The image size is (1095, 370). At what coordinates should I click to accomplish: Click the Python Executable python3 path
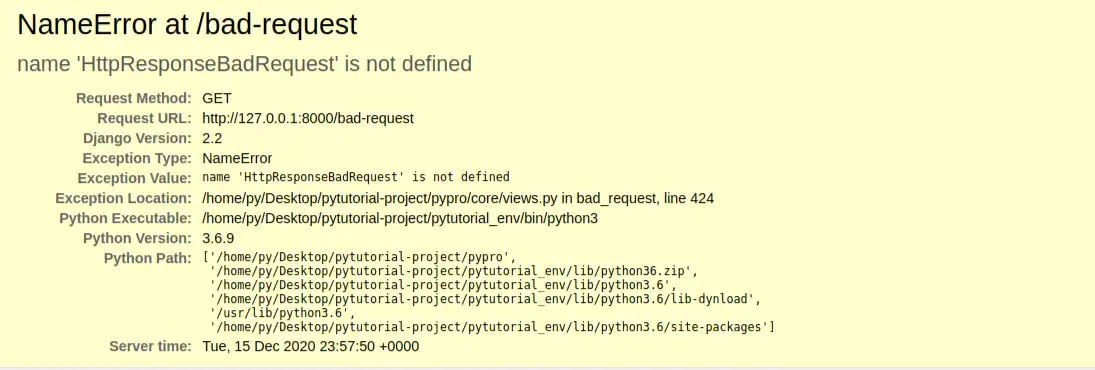point(400,219)
